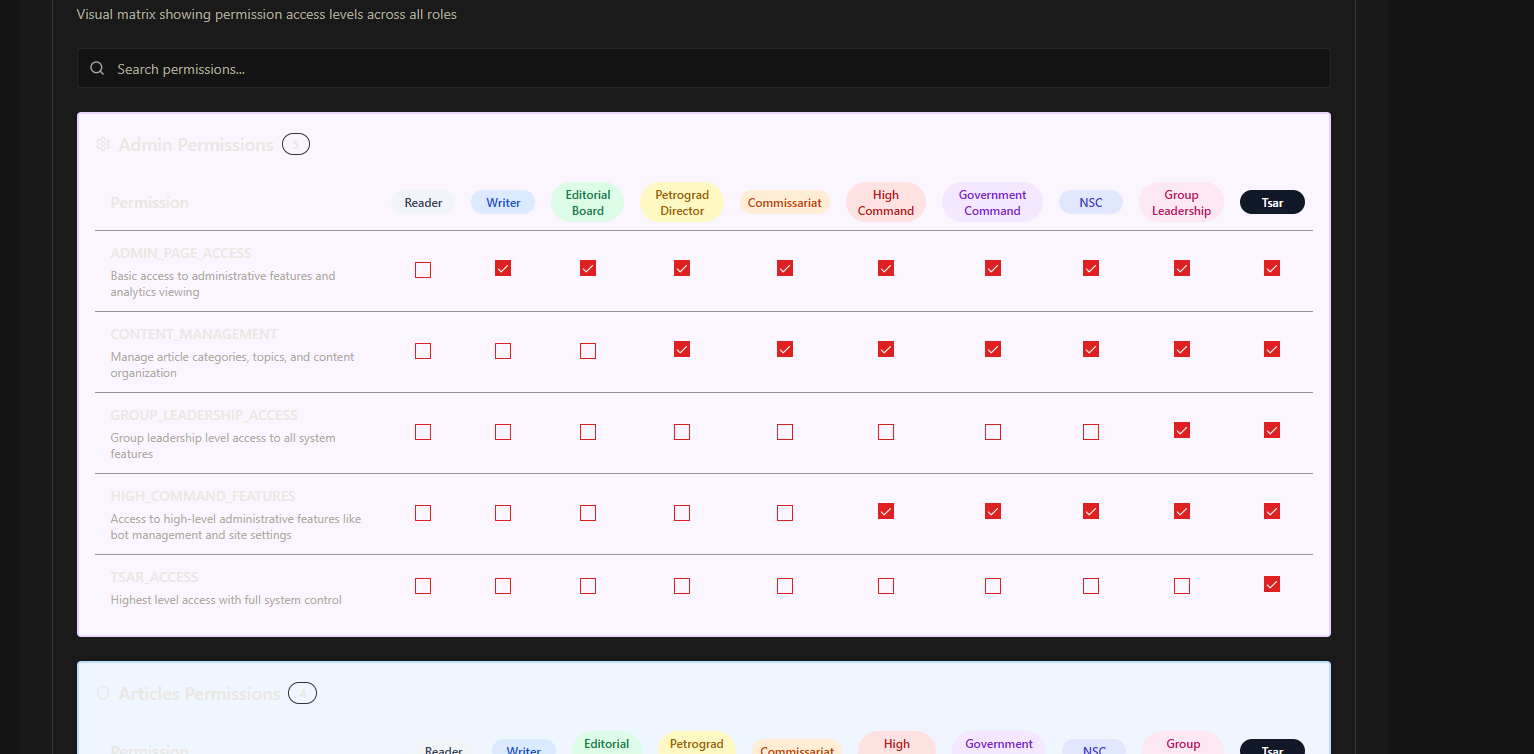Focus the Search permissions input field
Viewport: 1534px width, 754px height.
click(704, 68)
